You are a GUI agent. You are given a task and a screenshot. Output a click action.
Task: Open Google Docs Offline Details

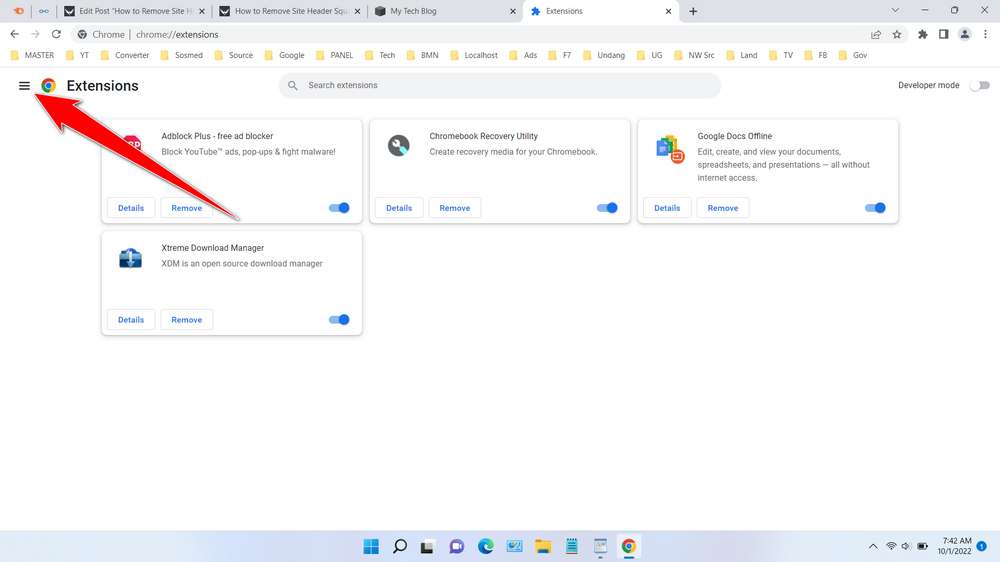click(667, 208)
